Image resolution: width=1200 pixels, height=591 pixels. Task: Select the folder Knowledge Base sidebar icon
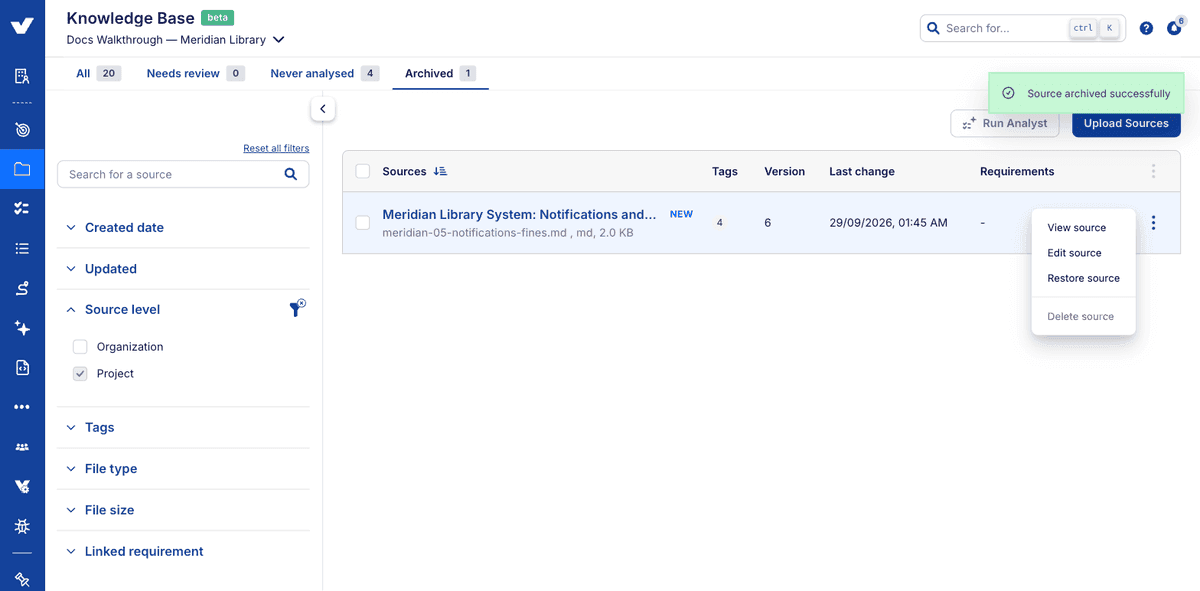[22, 169]
